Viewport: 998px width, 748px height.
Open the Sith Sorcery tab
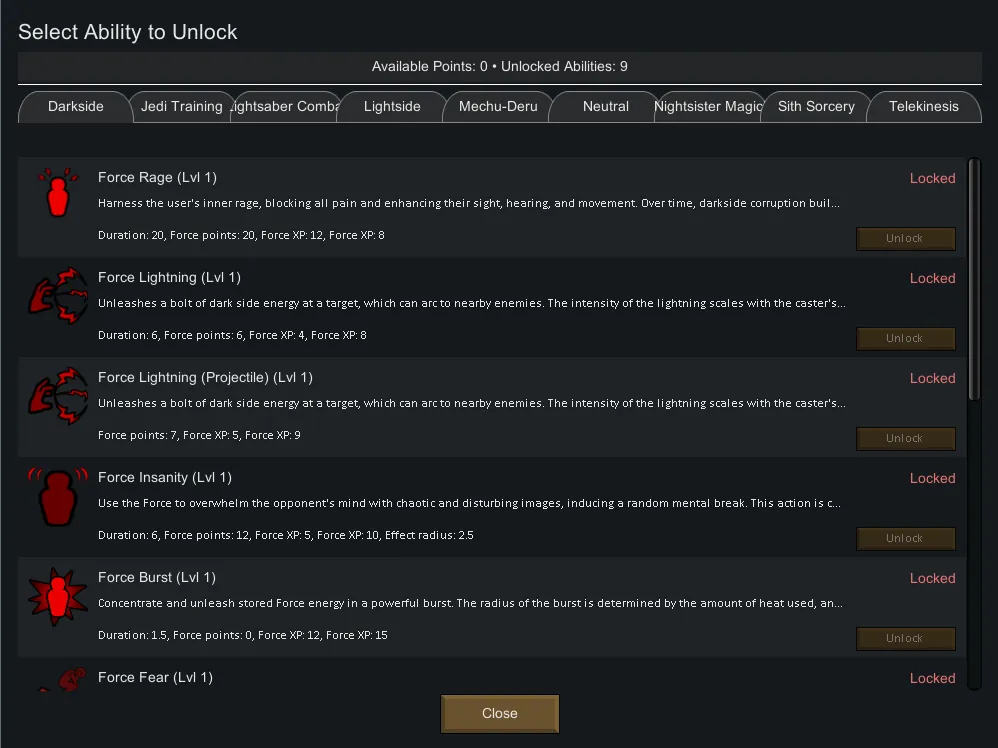[x=816, y=107]
